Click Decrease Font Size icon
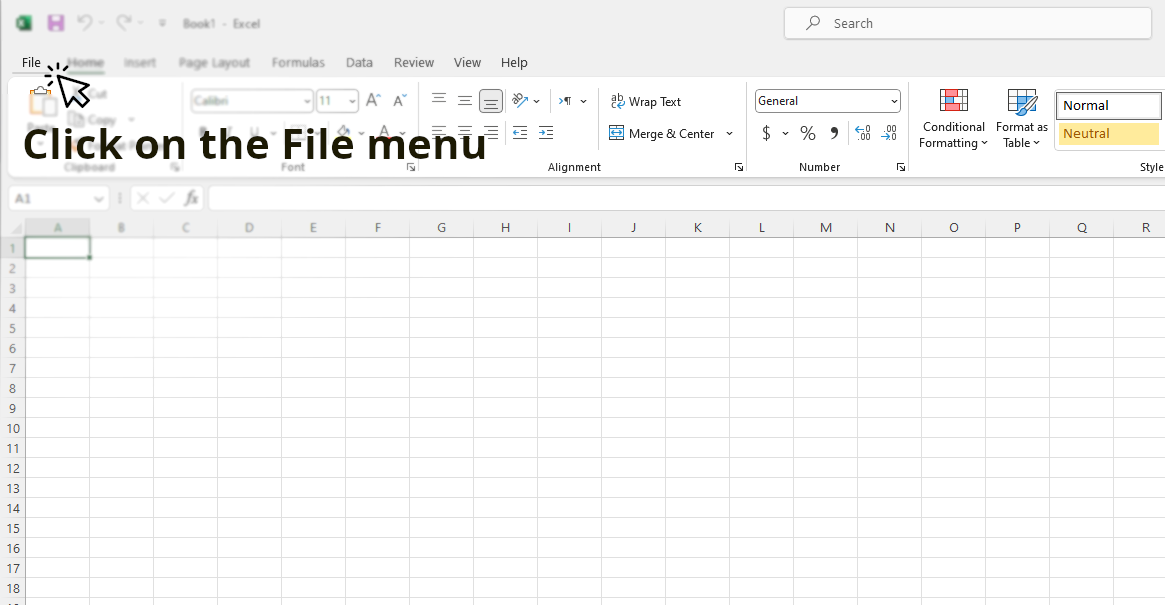Screen dimensions: 1167x606 [x=400, y=101]
